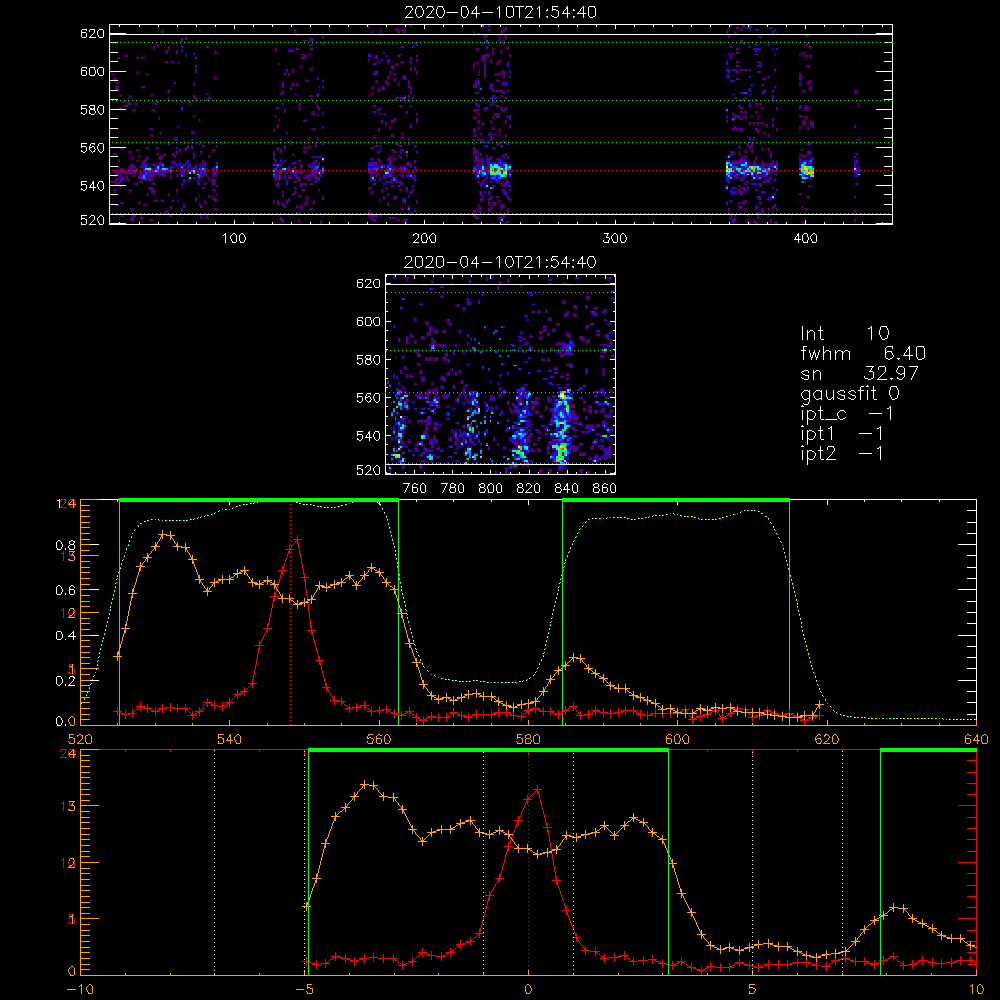Click the '860' tick label under the small spectrogram

click(605, 489)
